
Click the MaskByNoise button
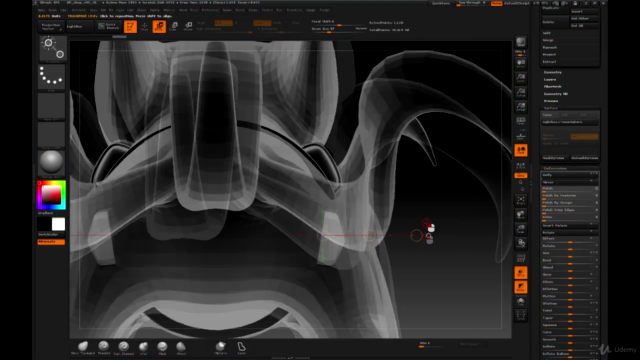(555, 158)
